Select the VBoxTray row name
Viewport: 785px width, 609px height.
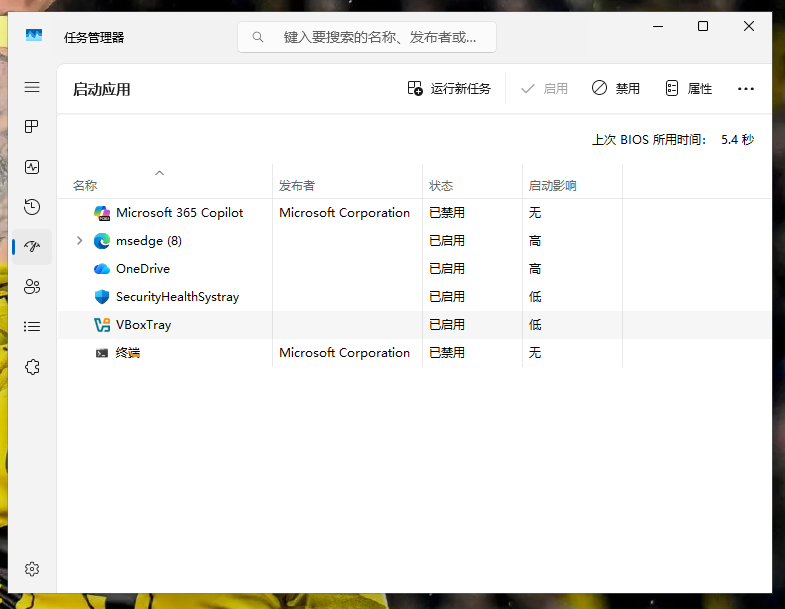click(x=144, y=325)
